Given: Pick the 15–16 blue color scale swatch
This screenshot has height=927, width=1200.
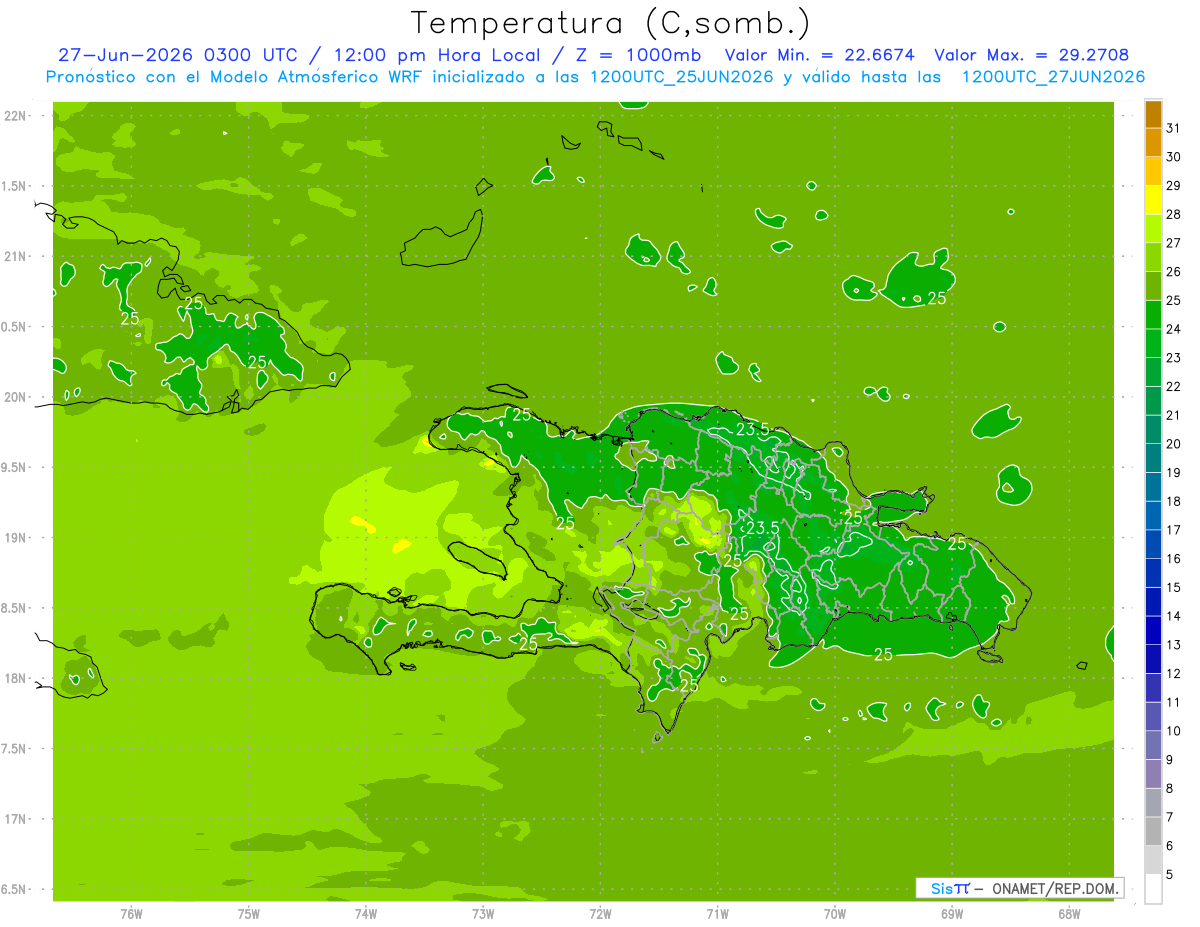Looking at the screenshot, I should (1153, 573).
